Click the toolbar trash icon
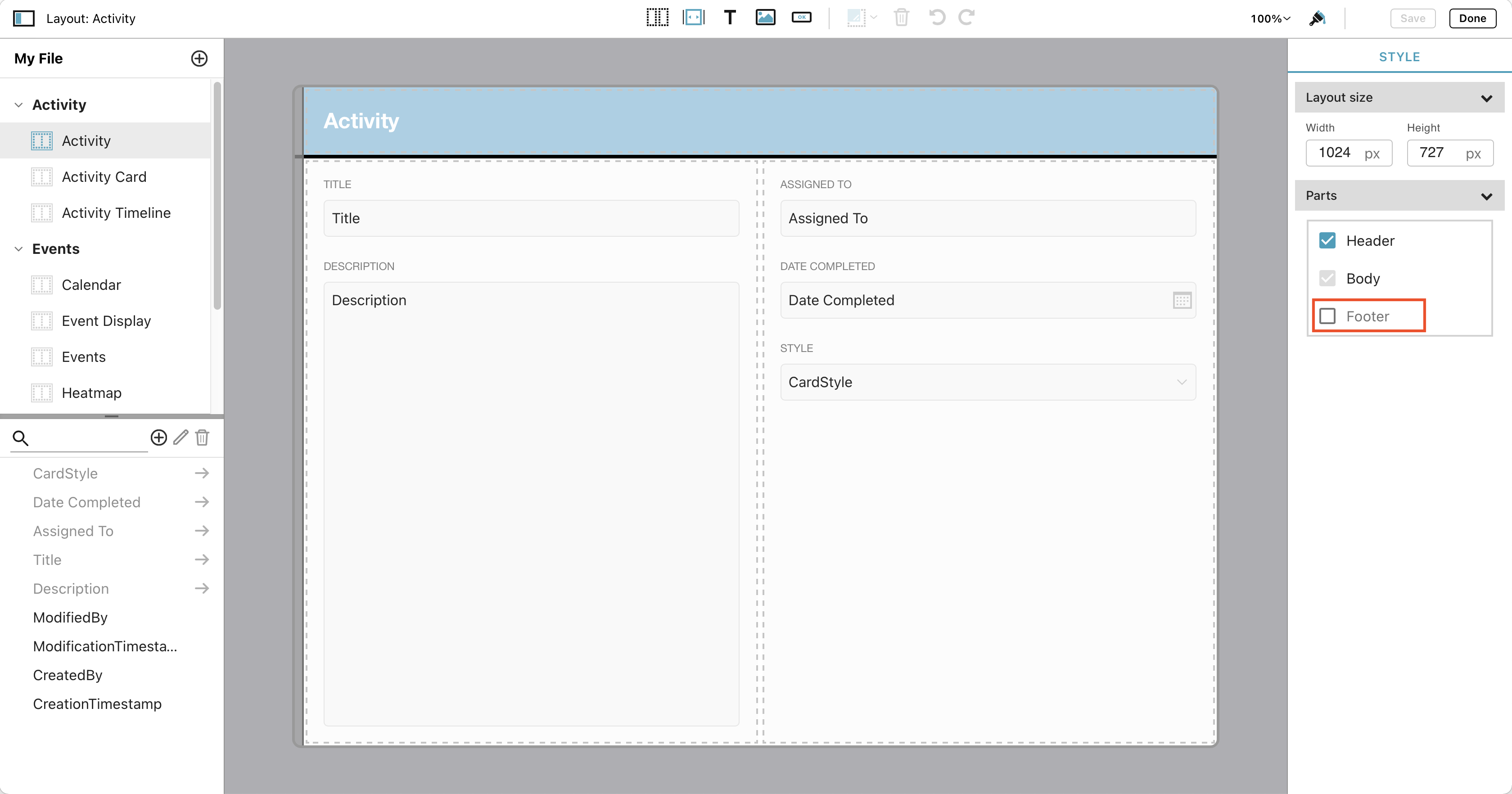1512x794 pixels. (x=902, y=18)
